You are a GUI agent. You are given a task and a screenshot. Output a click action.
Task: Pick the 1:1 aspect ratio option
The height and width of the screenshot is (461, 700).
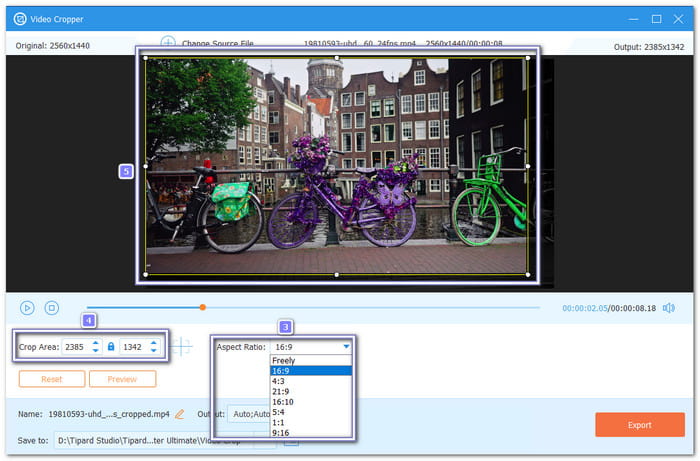click(x=311, y=420)
